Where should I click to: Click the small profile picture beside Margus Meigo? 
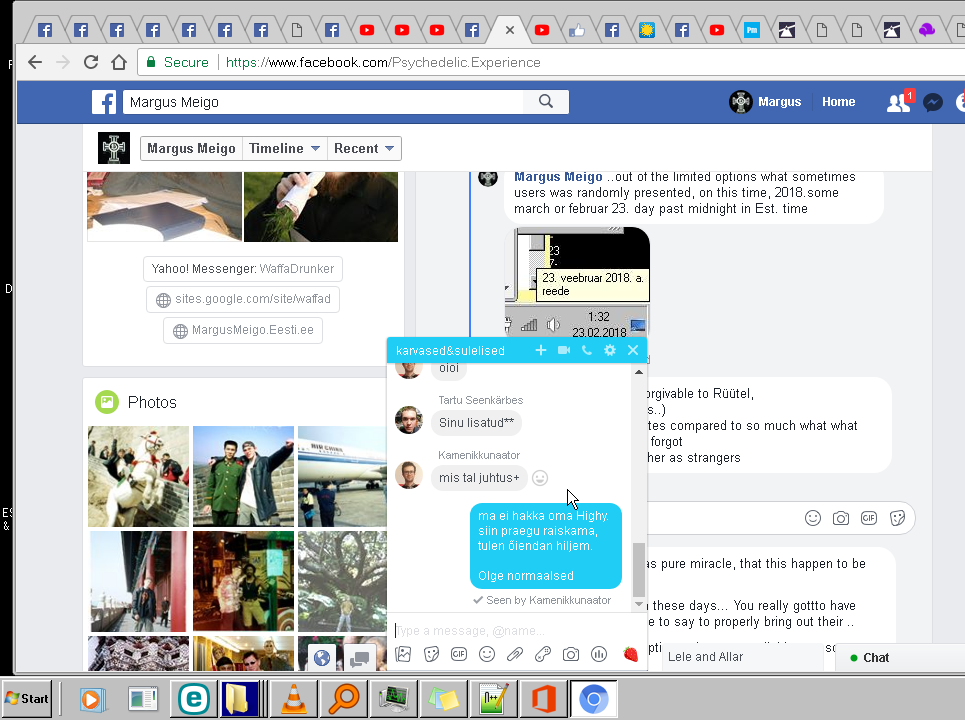click(x=114, y=148)
